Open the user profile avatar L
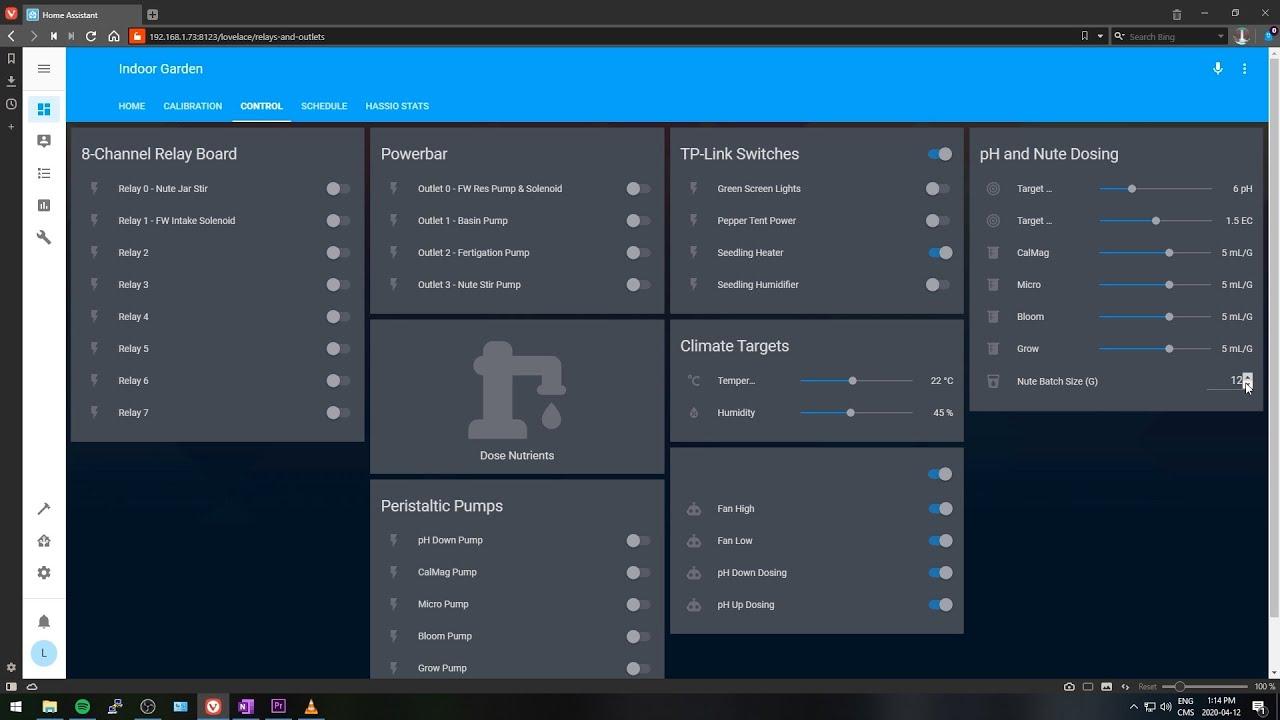 (44, 653)
